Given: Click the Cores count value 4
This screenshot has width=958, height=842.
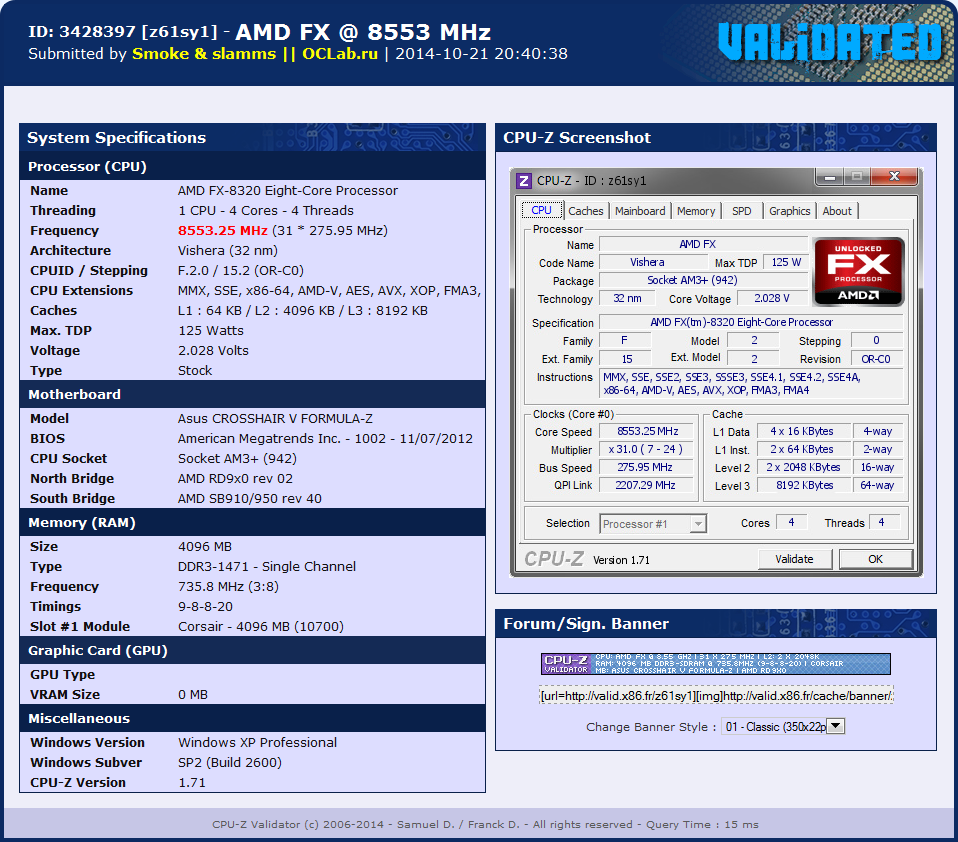Looking at the screenshot, I should (x=791, y=522).
